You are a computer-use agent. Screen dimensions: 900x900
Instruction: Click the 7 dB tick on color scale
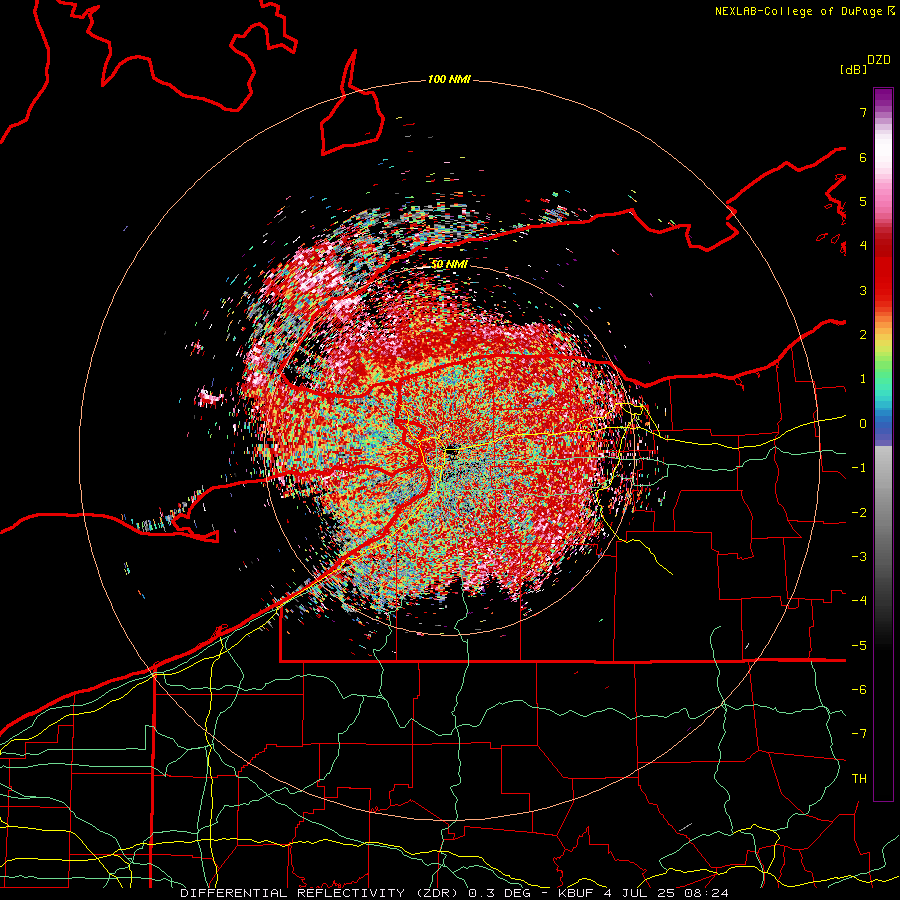(x=863, y=112)
